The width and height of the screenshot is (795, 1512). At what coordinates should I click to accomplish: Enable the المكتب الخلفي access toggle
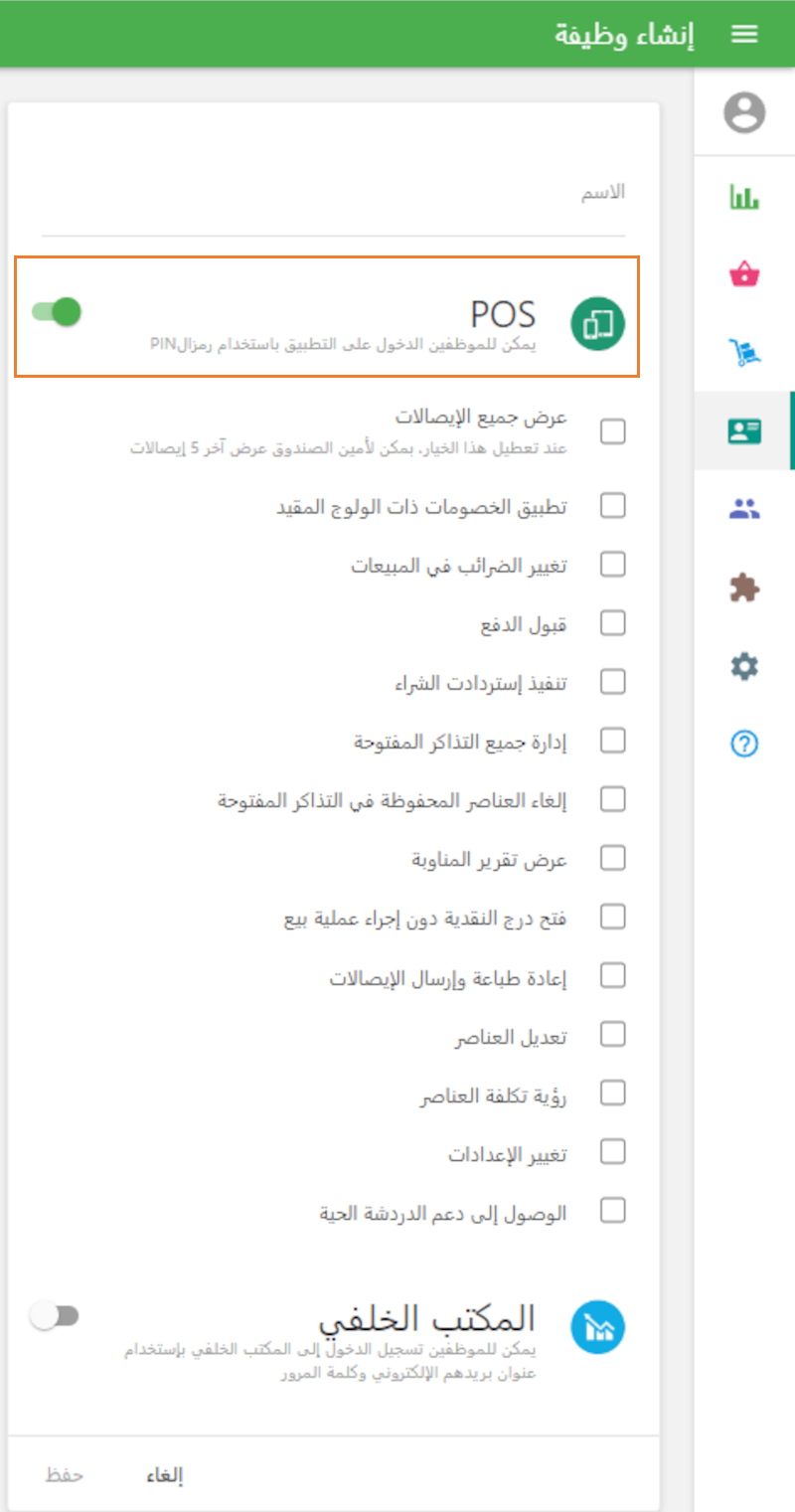pyautogui.click(x=57, y=1315)
